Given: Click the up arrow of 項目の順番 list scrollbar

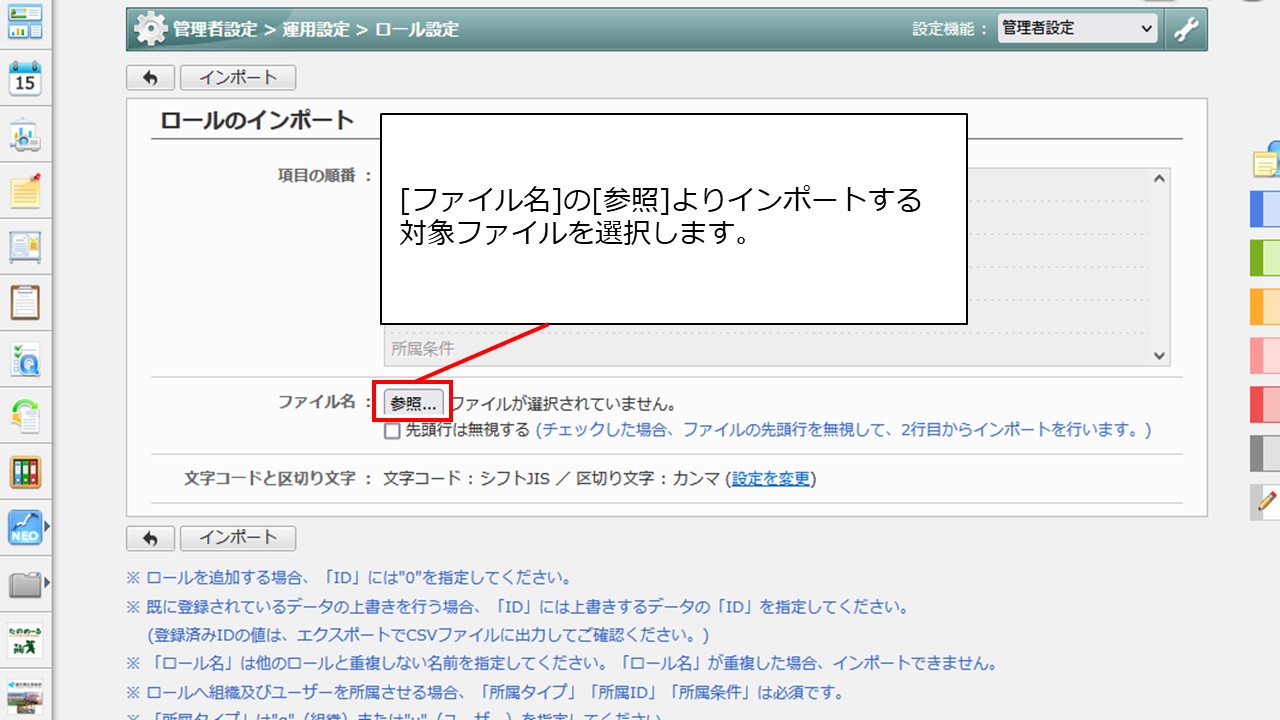Looking at the screenshot, I should [x=1159, y=179].
